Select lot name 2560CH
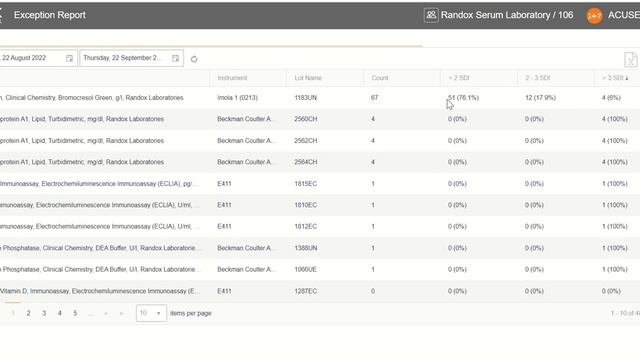This screenshot has height=360, width=640. point(306,119)
